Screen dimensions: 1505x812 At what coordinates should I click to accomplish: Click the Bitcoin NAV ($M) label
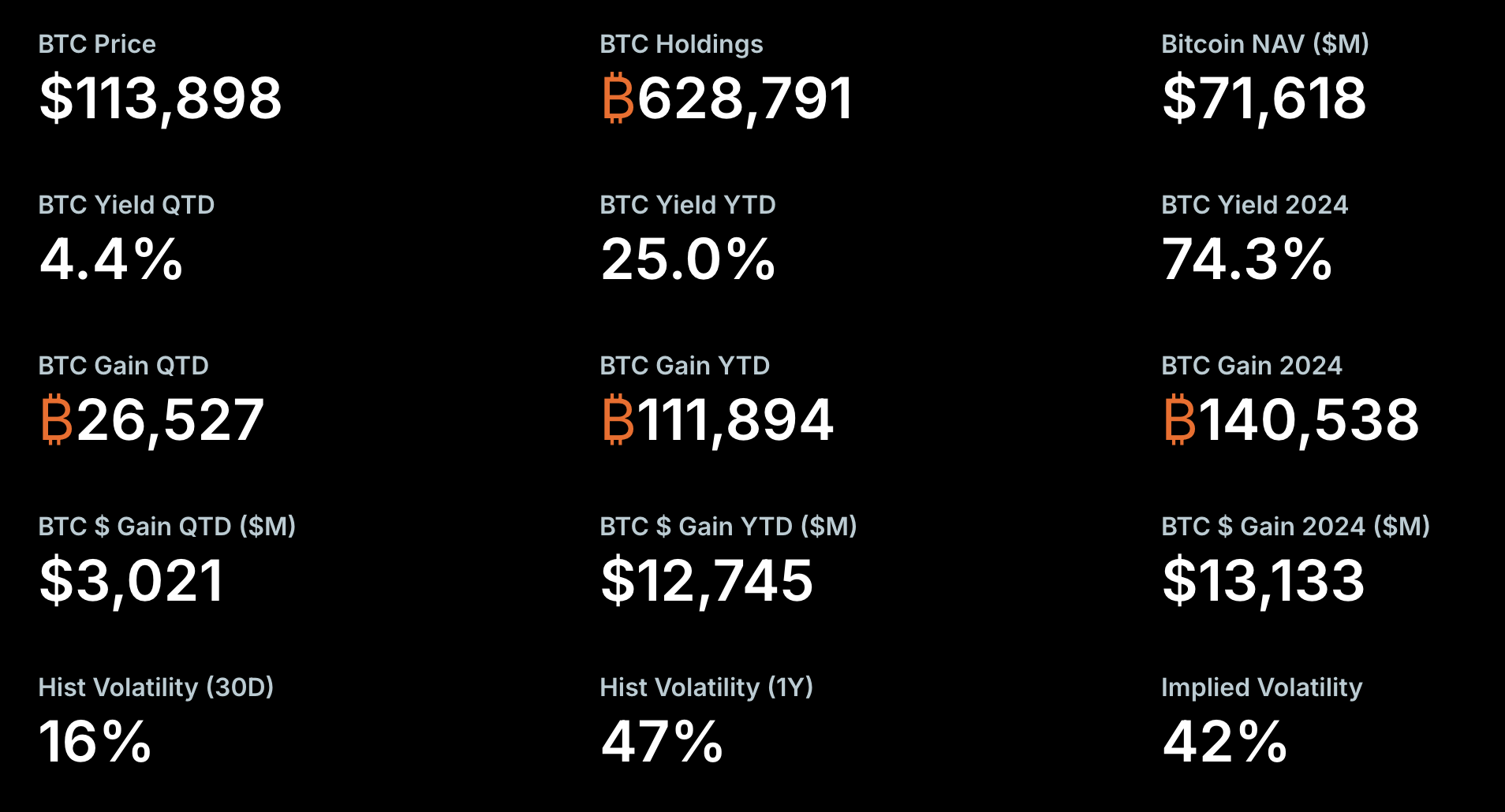click(x=1265, y=44)
